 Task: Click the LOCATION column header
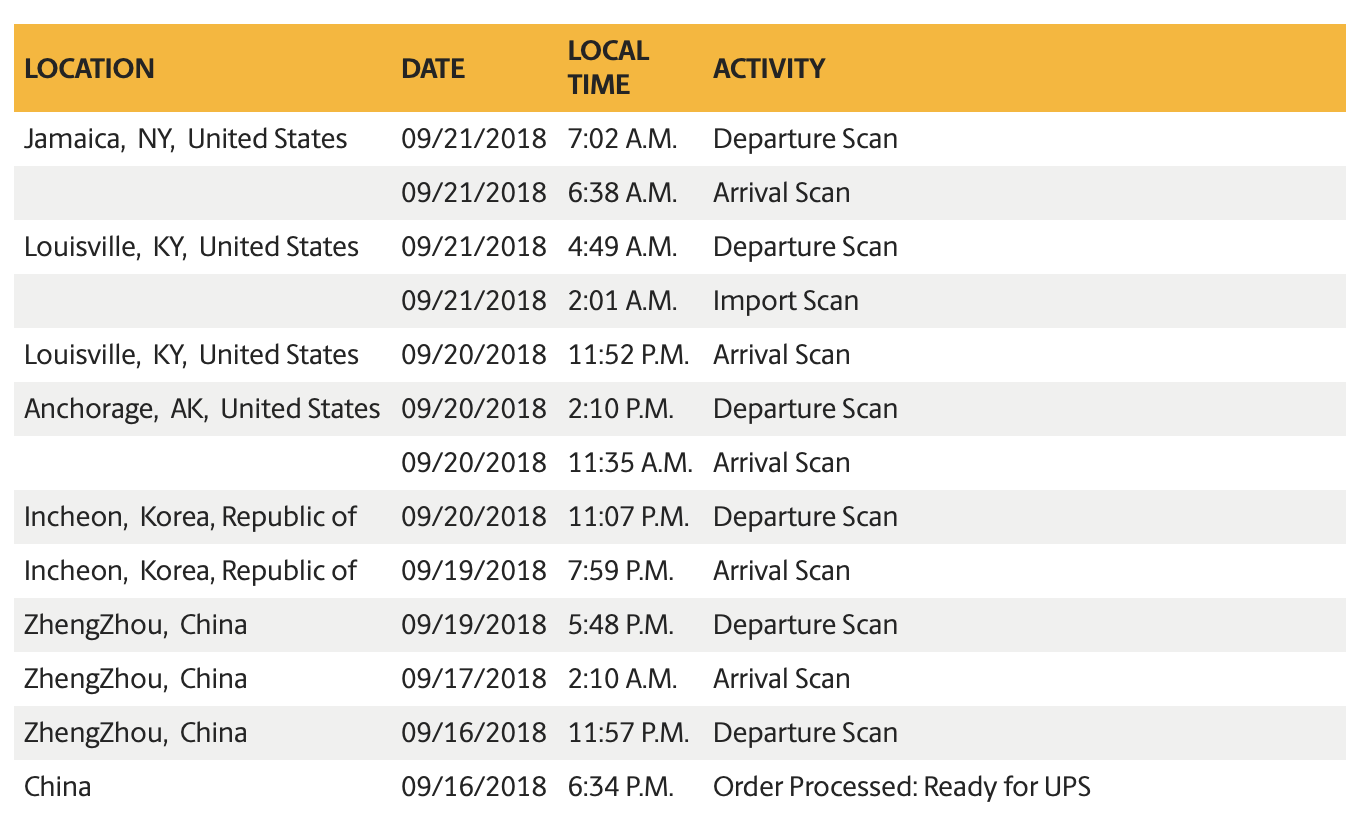coord(89,68)
